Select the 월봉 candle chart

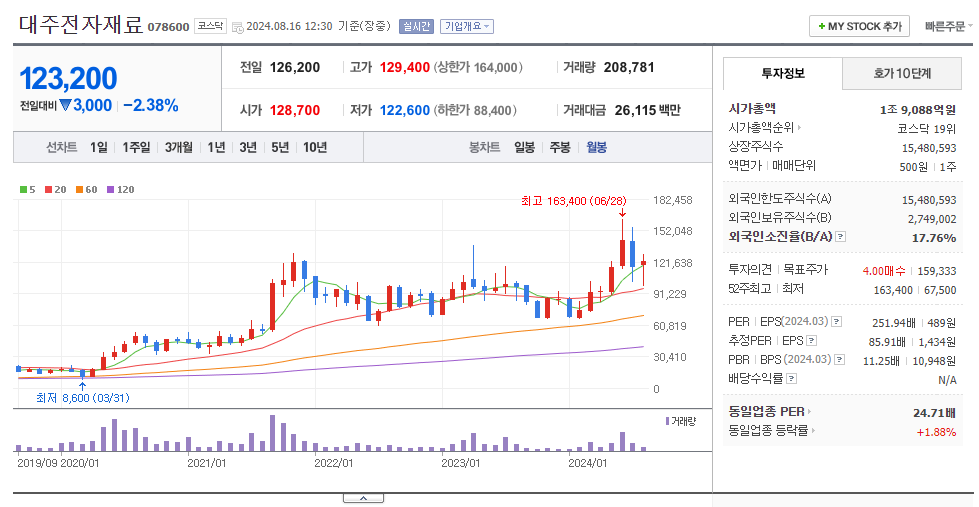tap(596, 147)
